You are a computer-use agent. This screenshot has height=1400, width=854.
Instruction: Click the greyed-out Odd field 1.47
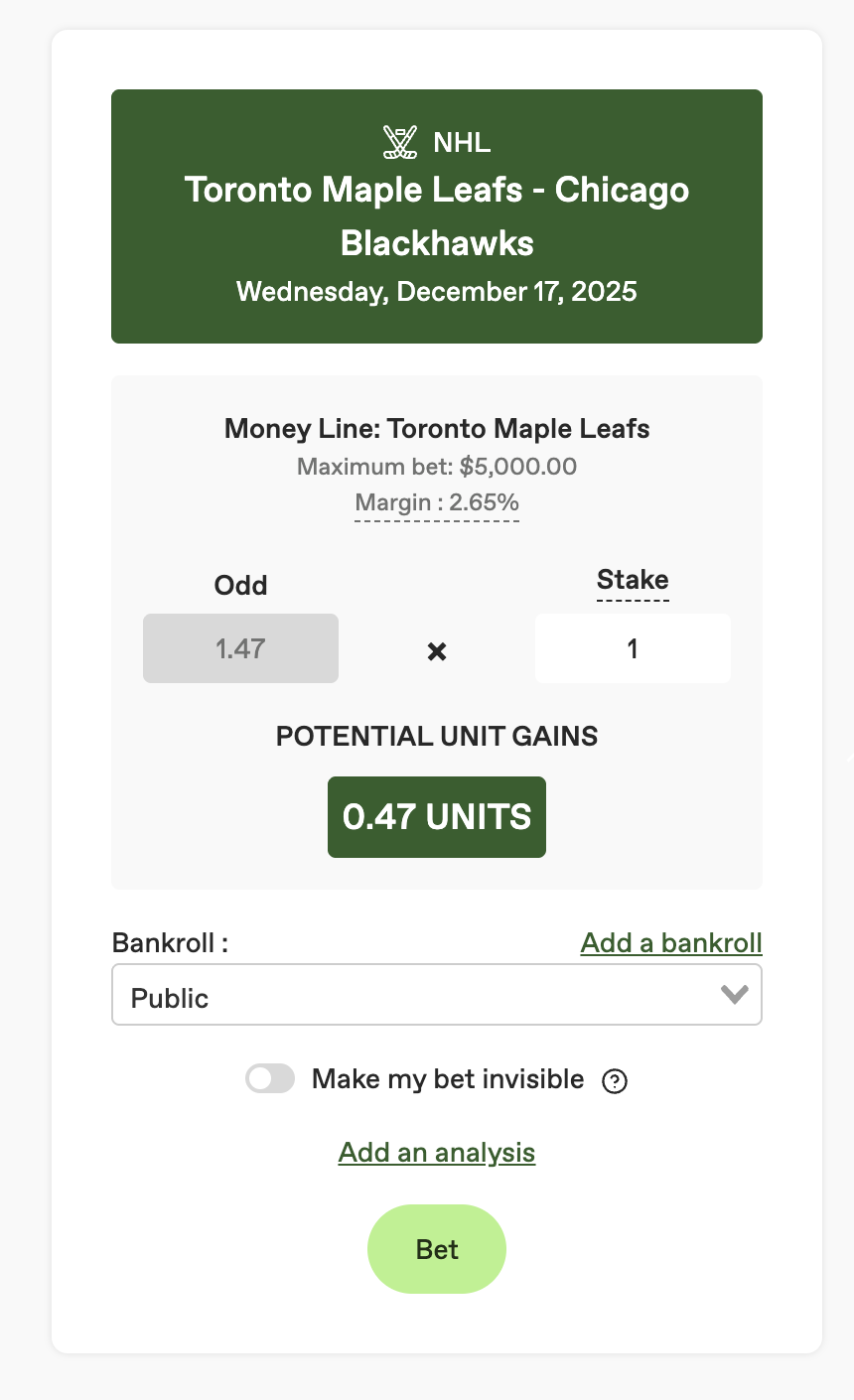[x=240, y=649]
